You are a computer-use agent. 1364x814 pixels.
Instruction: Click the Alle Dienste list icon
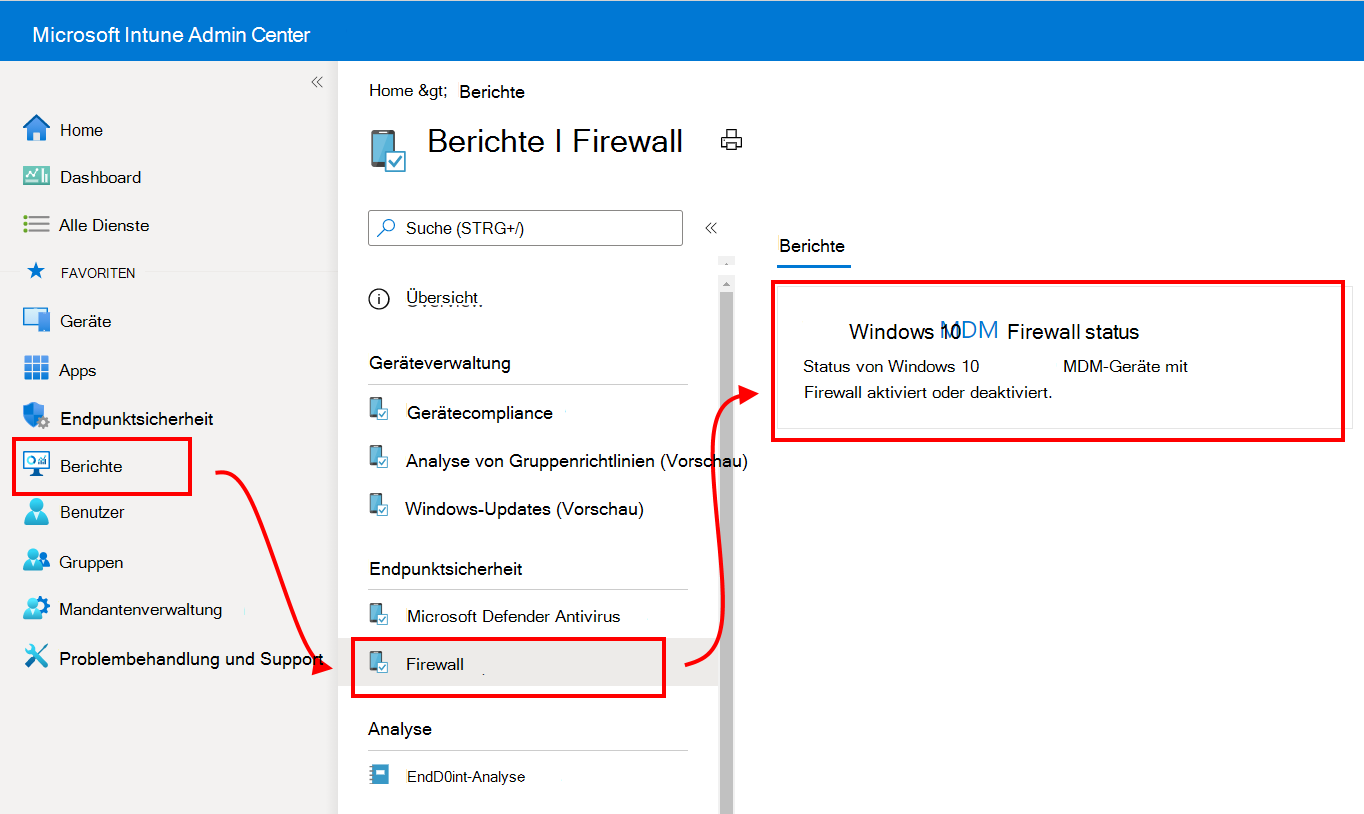(x=36, y=225)
